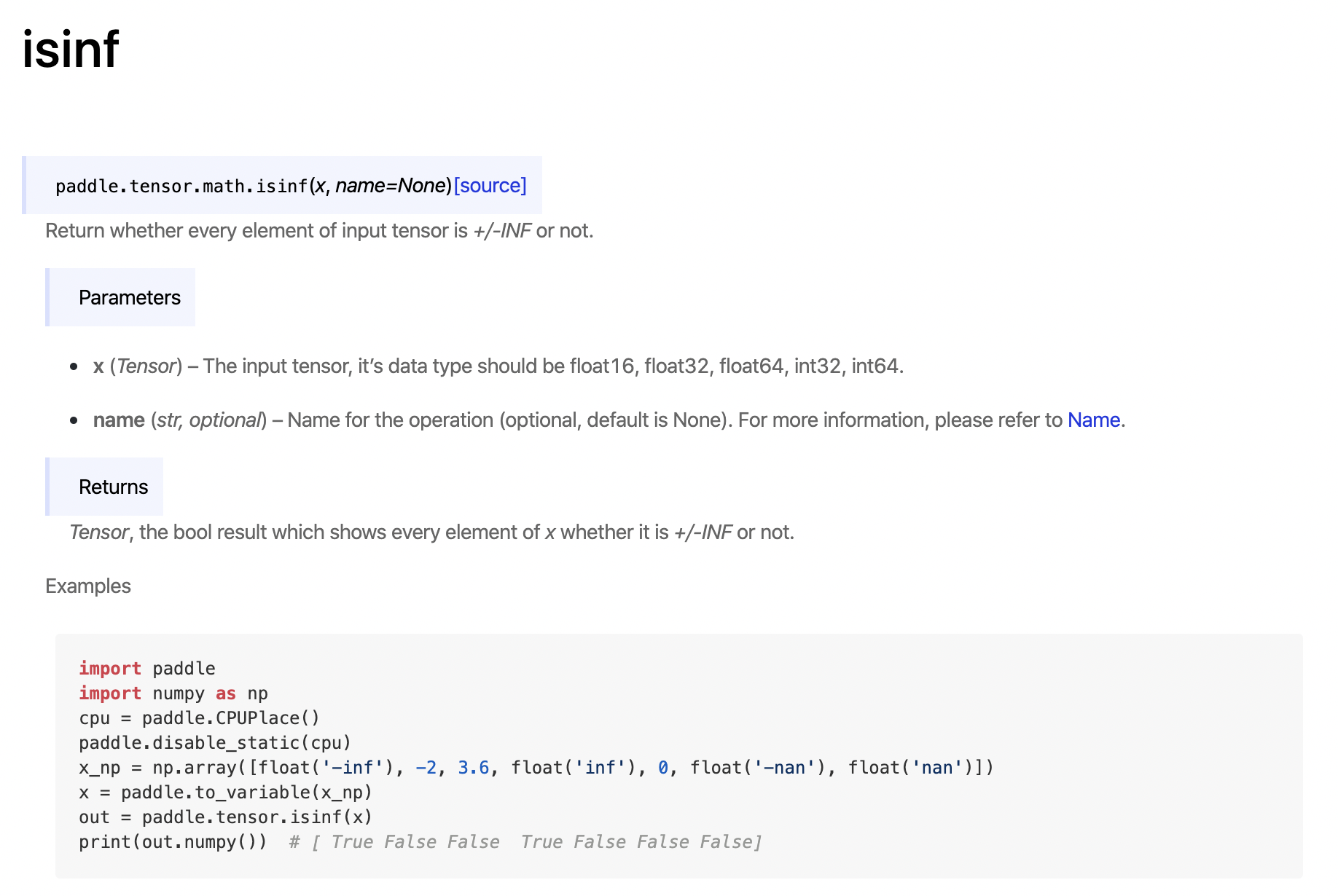Click the 'Return whether every element' description sentence
1338x896 pixels.
point(319,231)
